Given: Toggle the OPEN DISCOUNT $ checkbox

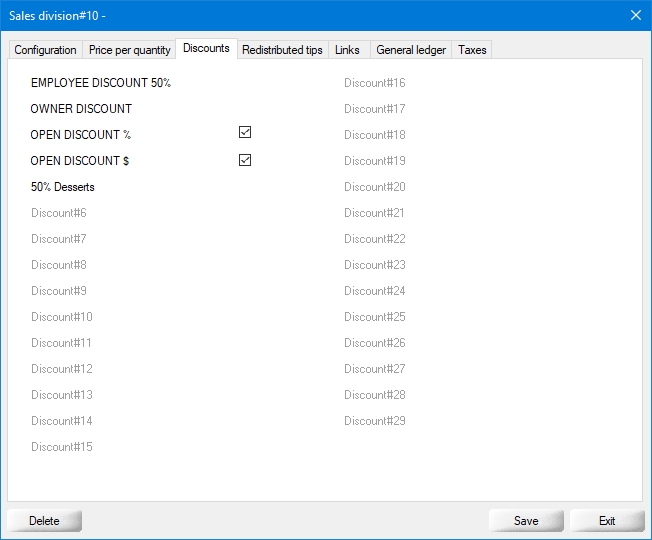Looking at the screenshot, I should tap(244, 160).
